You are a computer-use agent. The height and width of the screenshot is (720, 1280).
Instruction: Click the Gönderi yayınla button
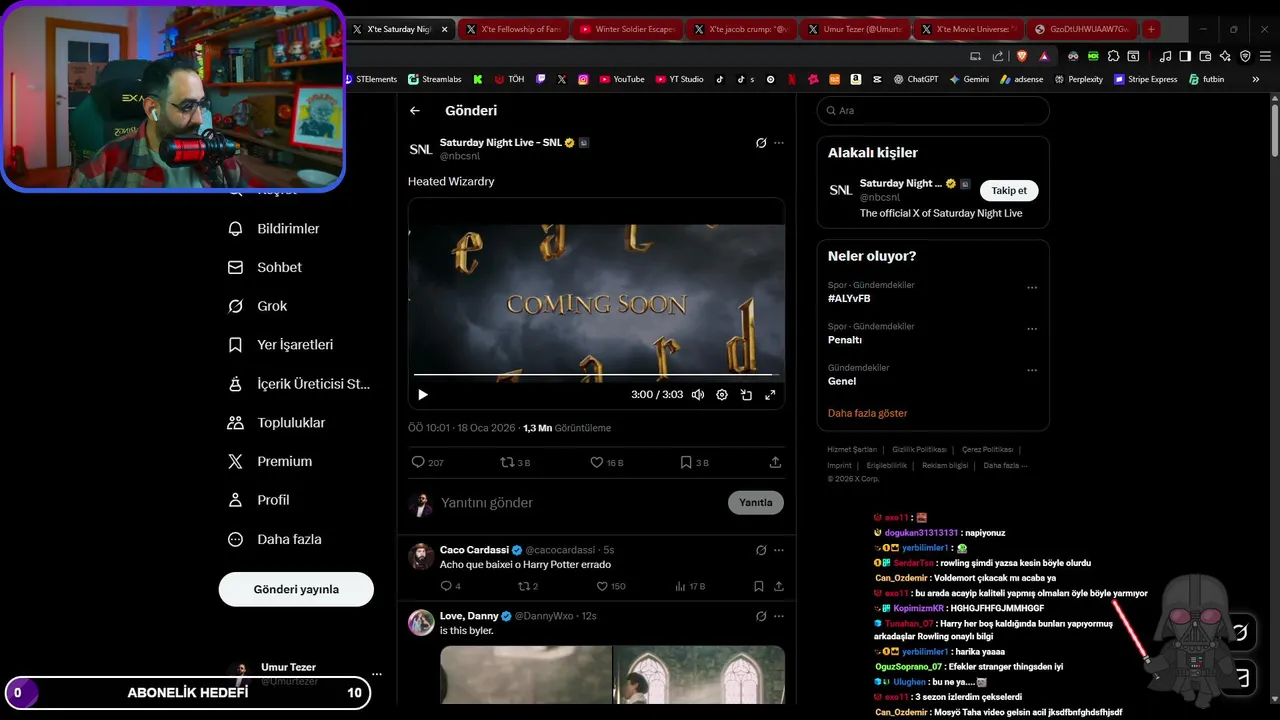tap(296, 589)
